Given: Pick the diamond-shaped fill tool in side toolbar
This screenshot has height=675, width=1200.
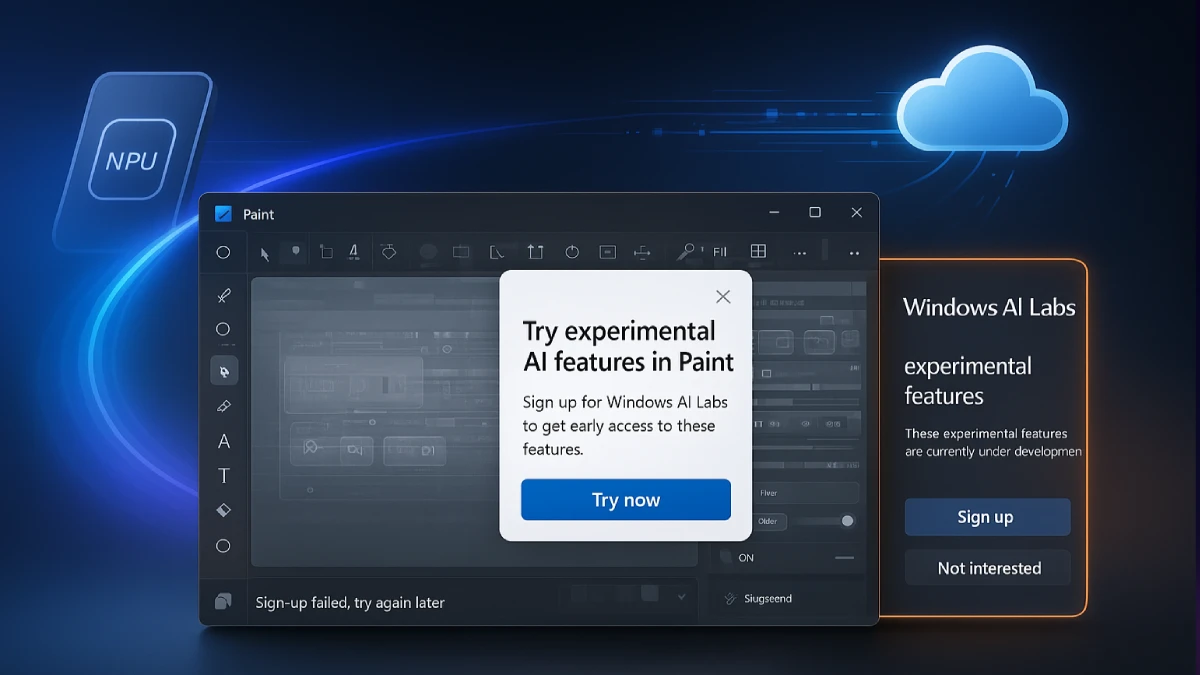Looking at the screenshot, I should (x=224, y=510).
